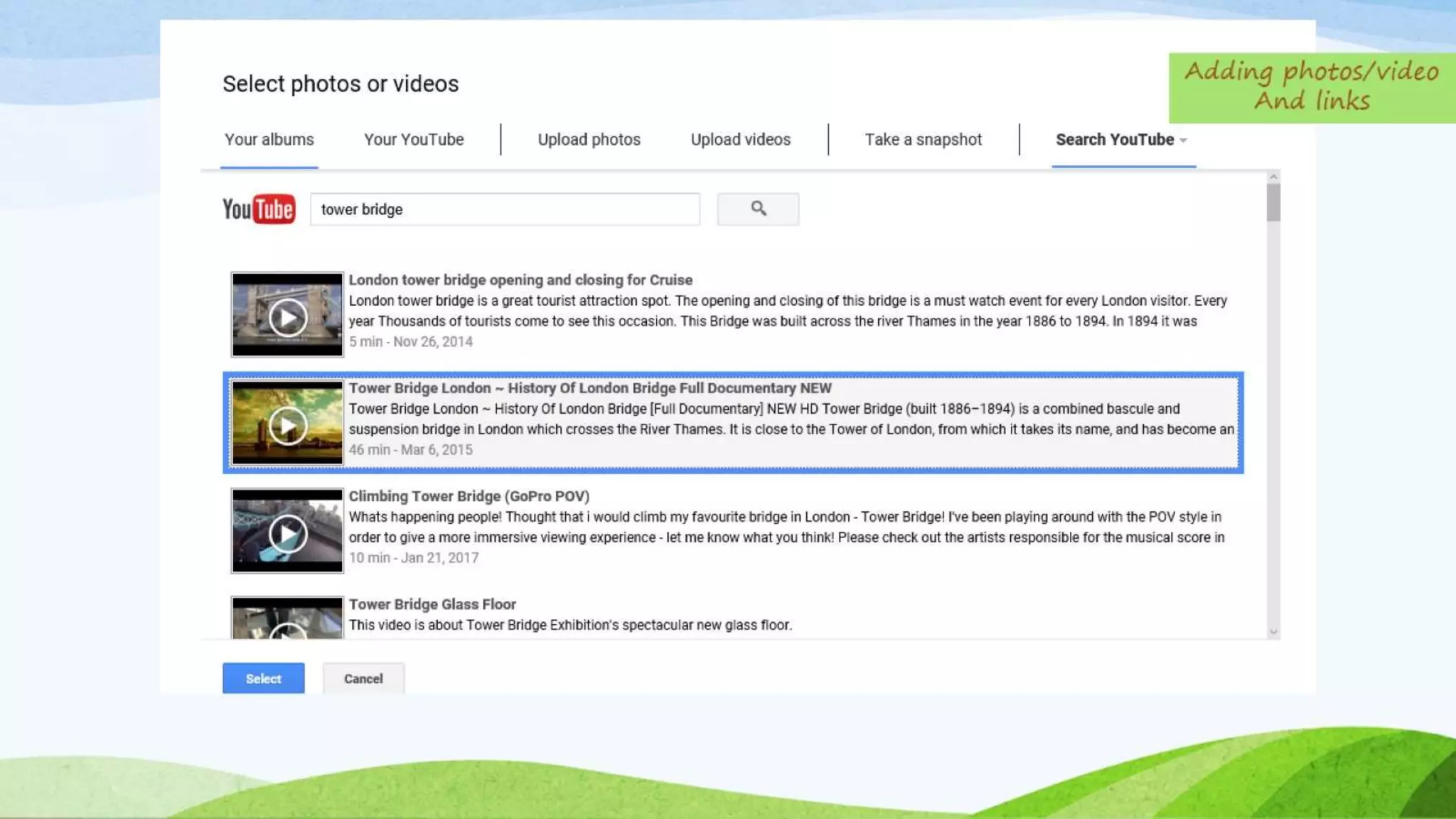Open the Upload videos tab
The height and width of the screenshot is (819, 1456).
741,139
